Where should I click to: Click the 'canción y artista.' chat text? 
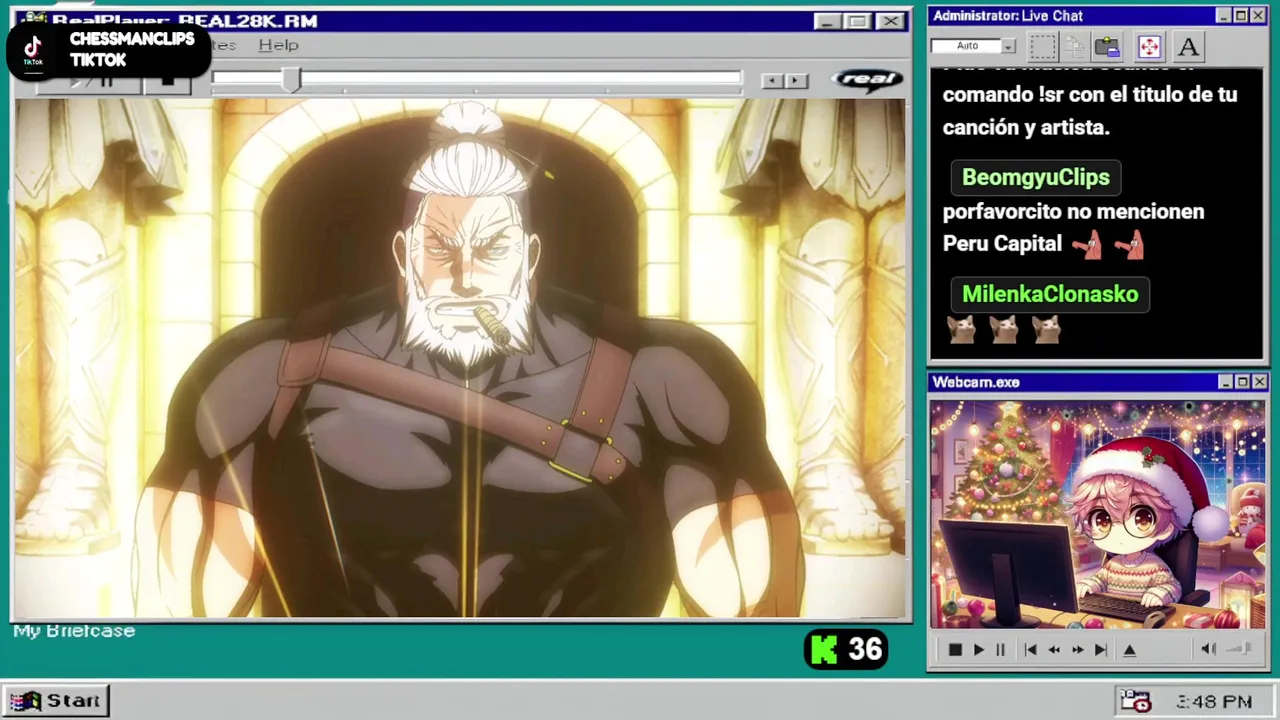(1026, 128)
